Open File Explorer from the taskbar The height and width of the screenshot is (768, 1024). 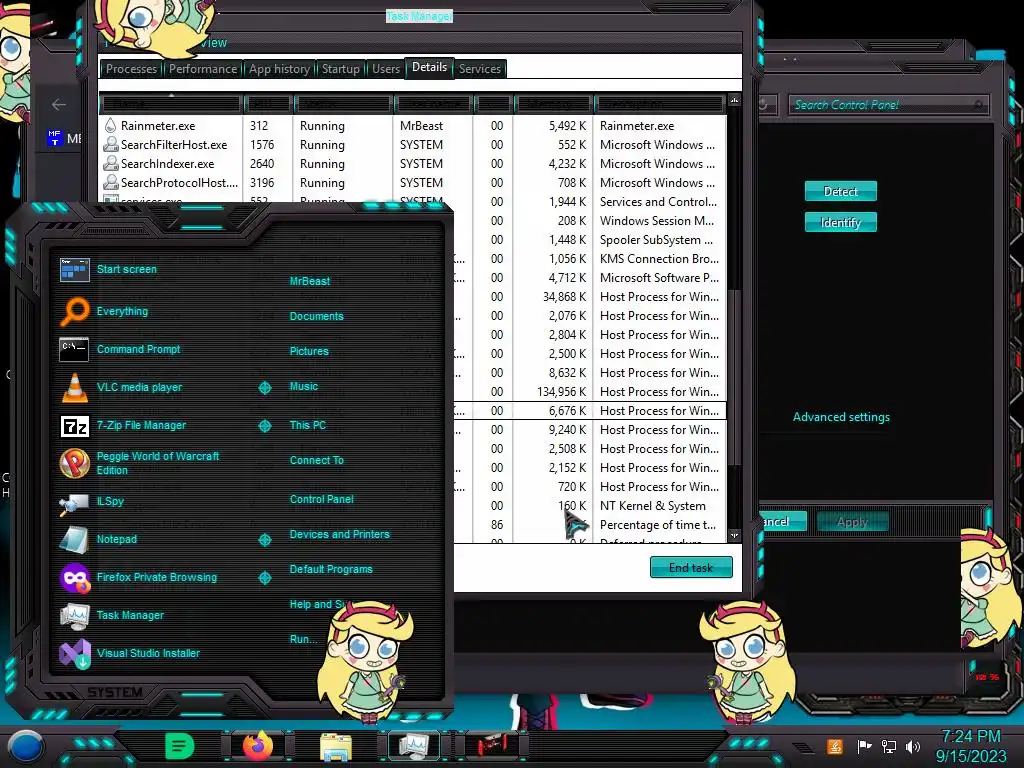coord(336,746)
